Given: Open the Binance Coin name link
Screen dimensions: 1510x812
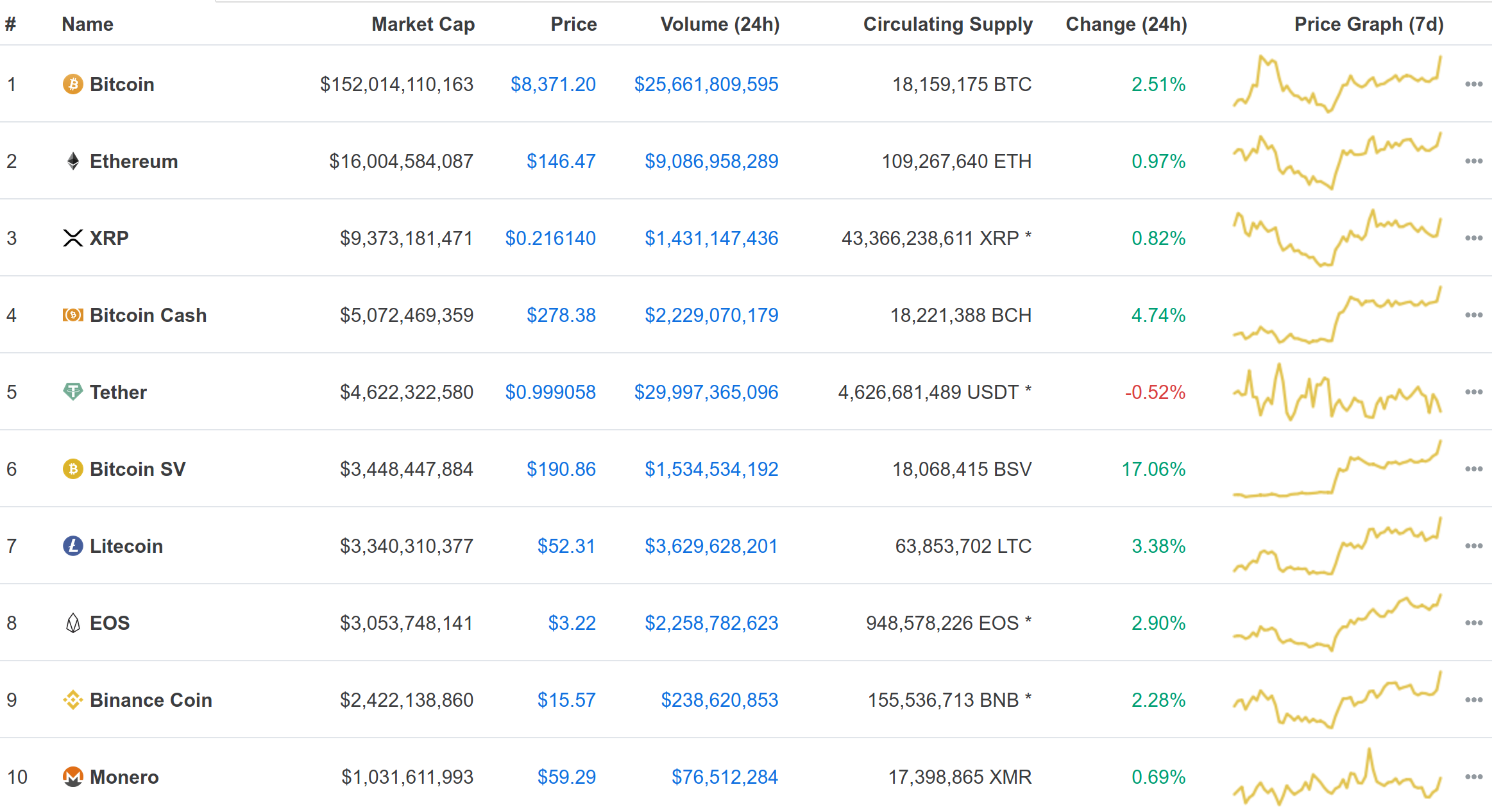Looking at the screenshot, I should click(151, 700).
